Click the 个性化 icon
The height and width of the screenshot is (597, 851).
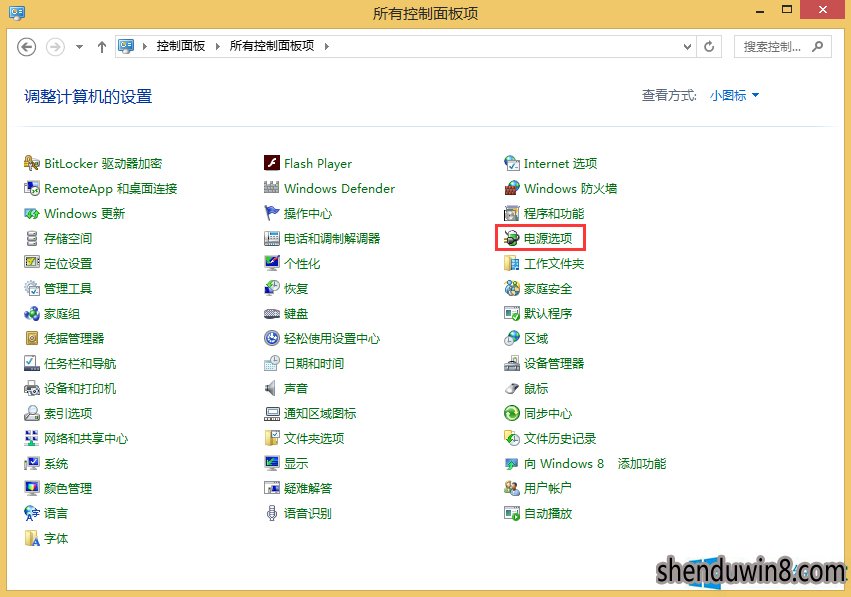point(271,263)
